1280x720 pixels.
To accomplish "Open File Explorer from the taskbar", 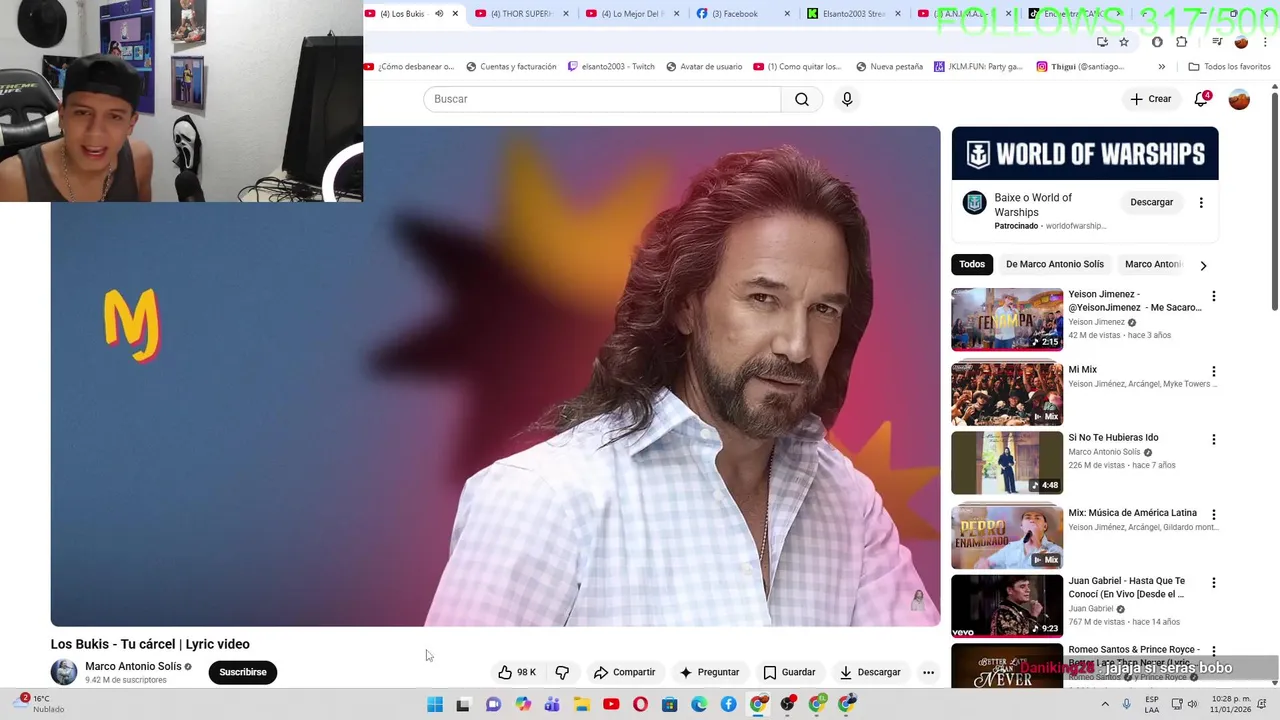I will [582, 704].
